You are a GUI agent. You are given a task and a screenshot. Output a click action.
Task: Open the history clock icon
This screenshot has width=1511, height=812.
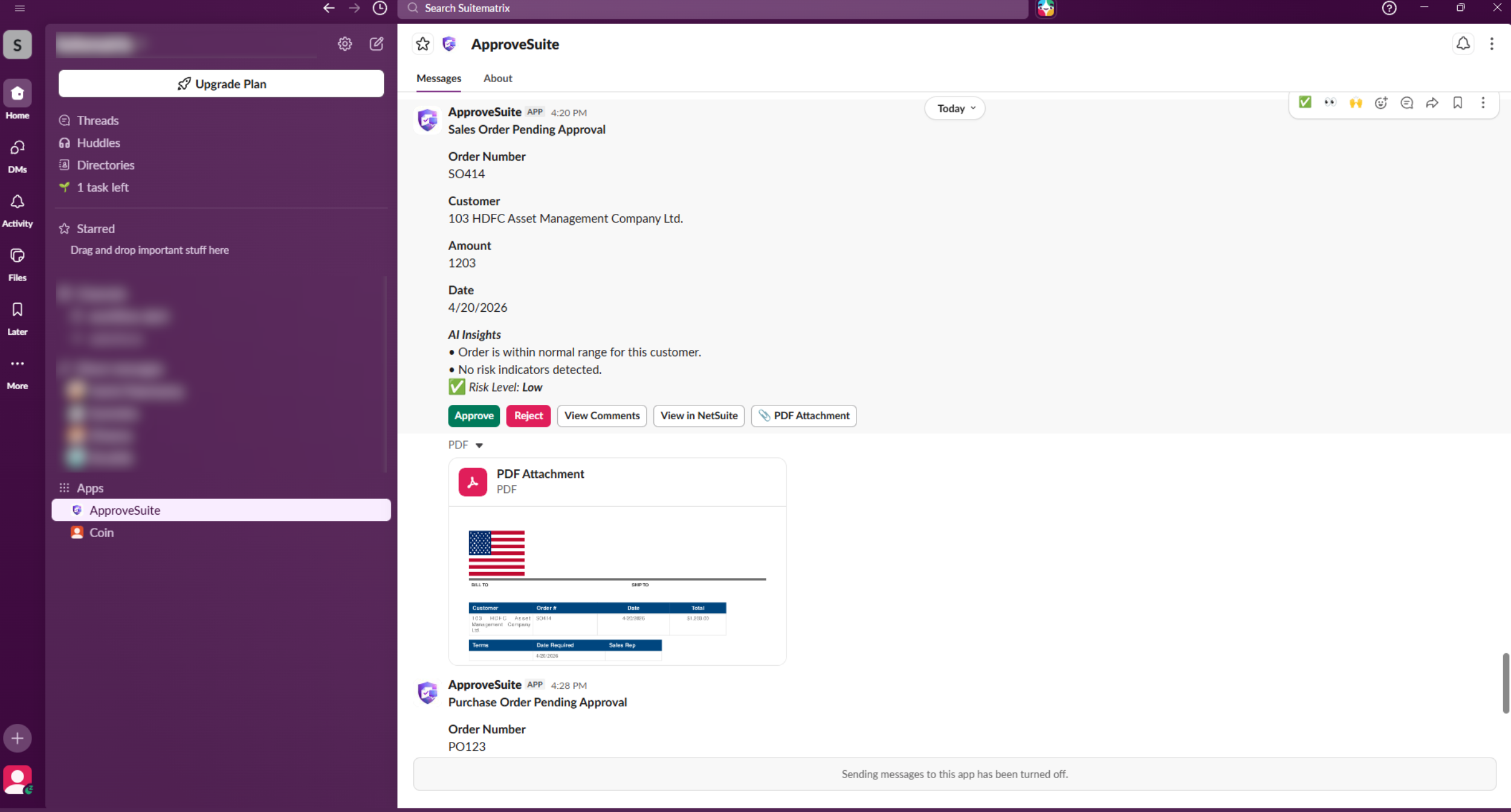tap(380, 8)
